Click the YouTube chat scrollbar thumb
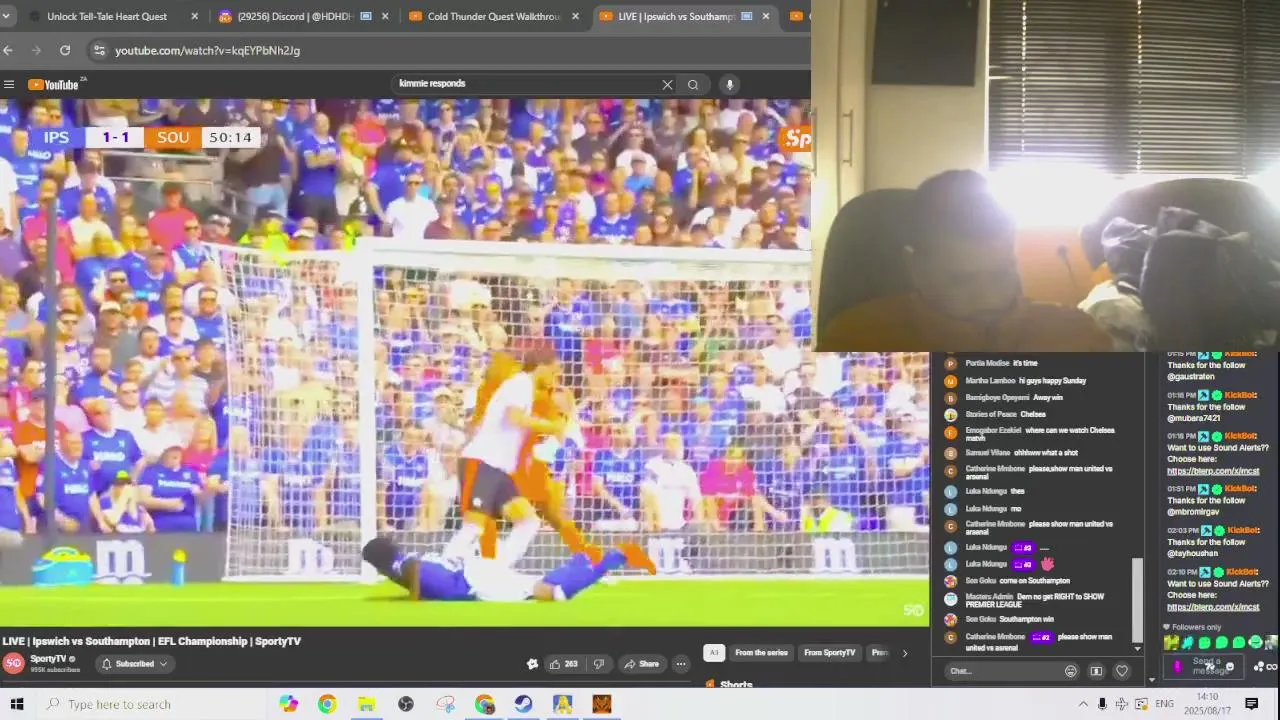Image resolution: width=1280 pixels, height=720 pixels. click(x=1137, y=600)
